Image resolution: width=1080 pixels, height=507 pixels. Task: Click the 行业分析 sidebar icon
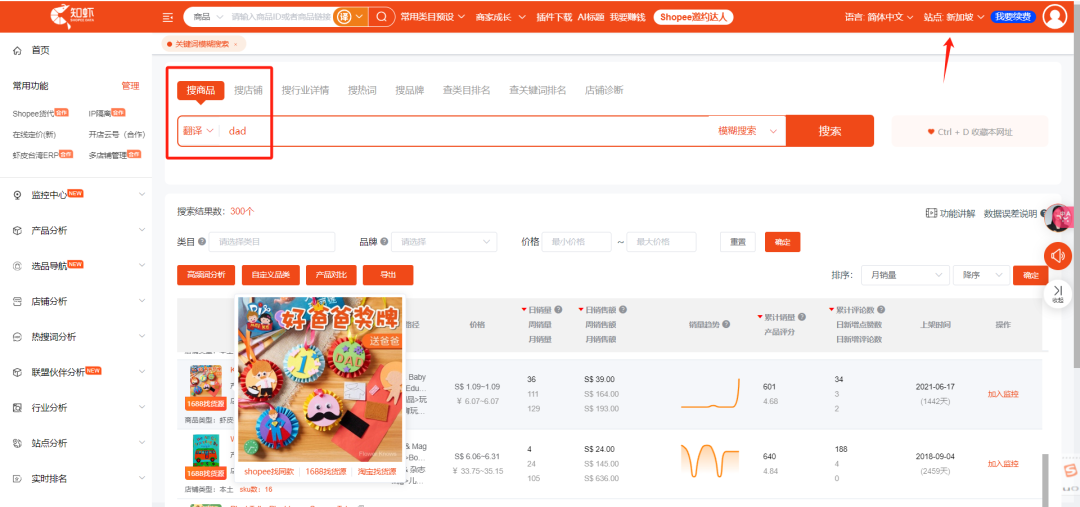coord(18,408)
